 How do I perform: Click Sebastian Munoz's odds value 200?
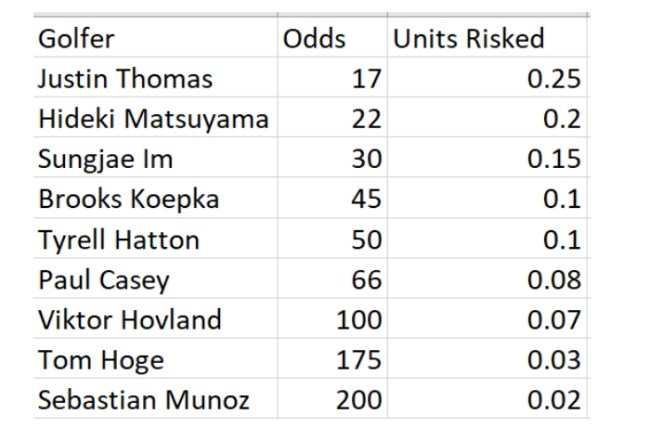click(x=360, y=400)
